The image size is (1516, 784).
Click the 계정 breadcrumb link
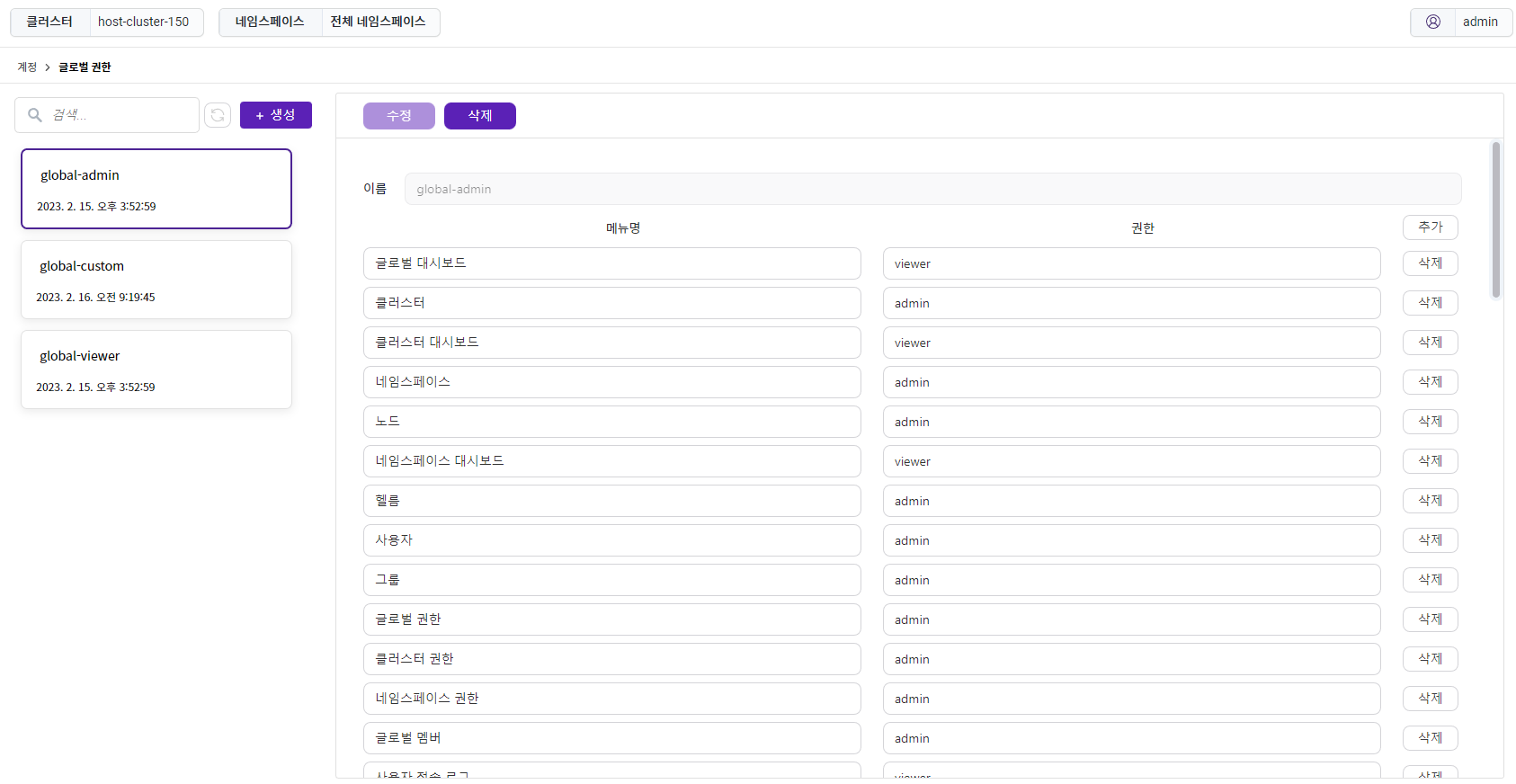[28, 67]
